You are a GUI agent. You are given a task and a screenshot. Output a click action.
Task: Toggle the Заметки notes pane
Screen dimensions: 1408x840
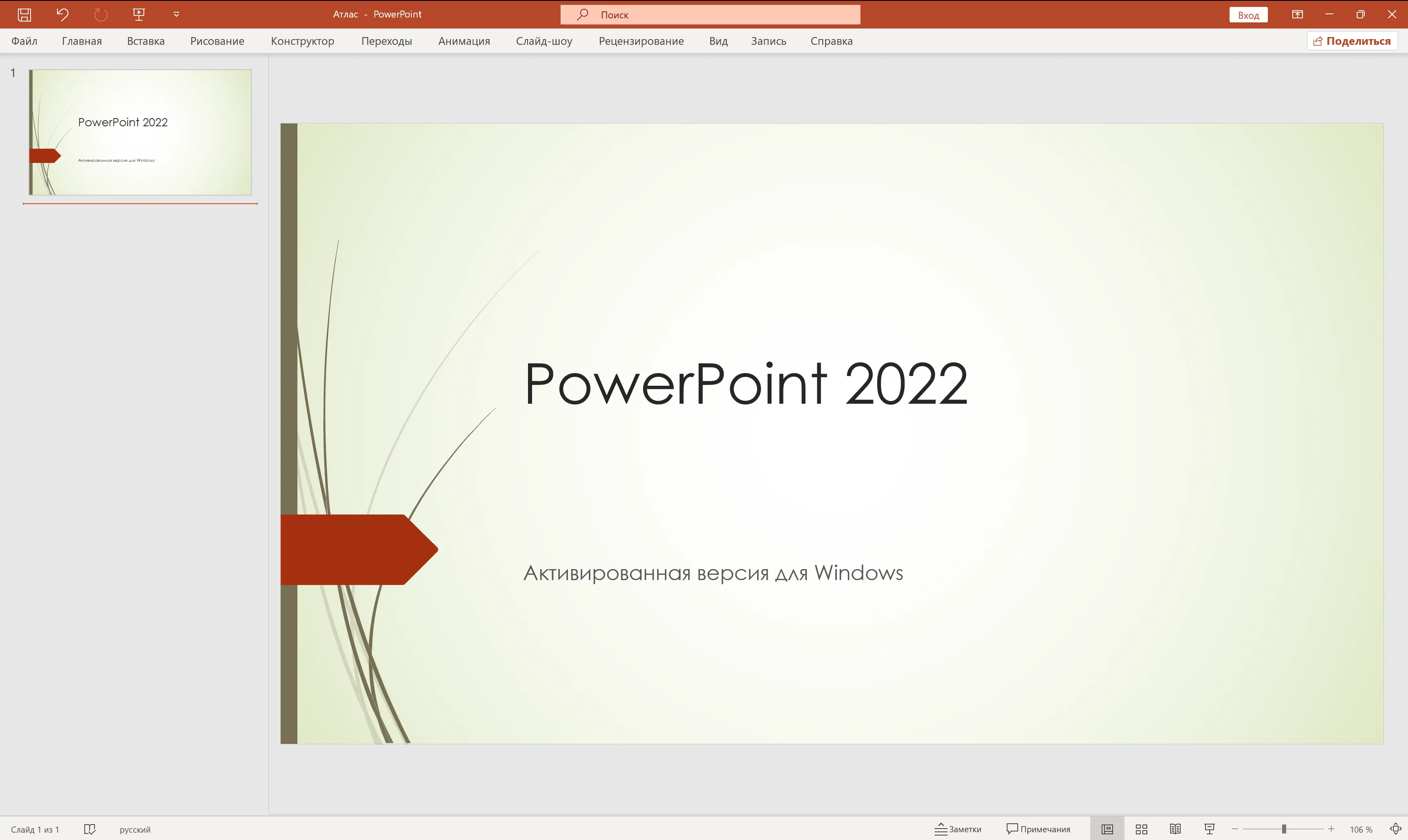[x=957, y=829]
